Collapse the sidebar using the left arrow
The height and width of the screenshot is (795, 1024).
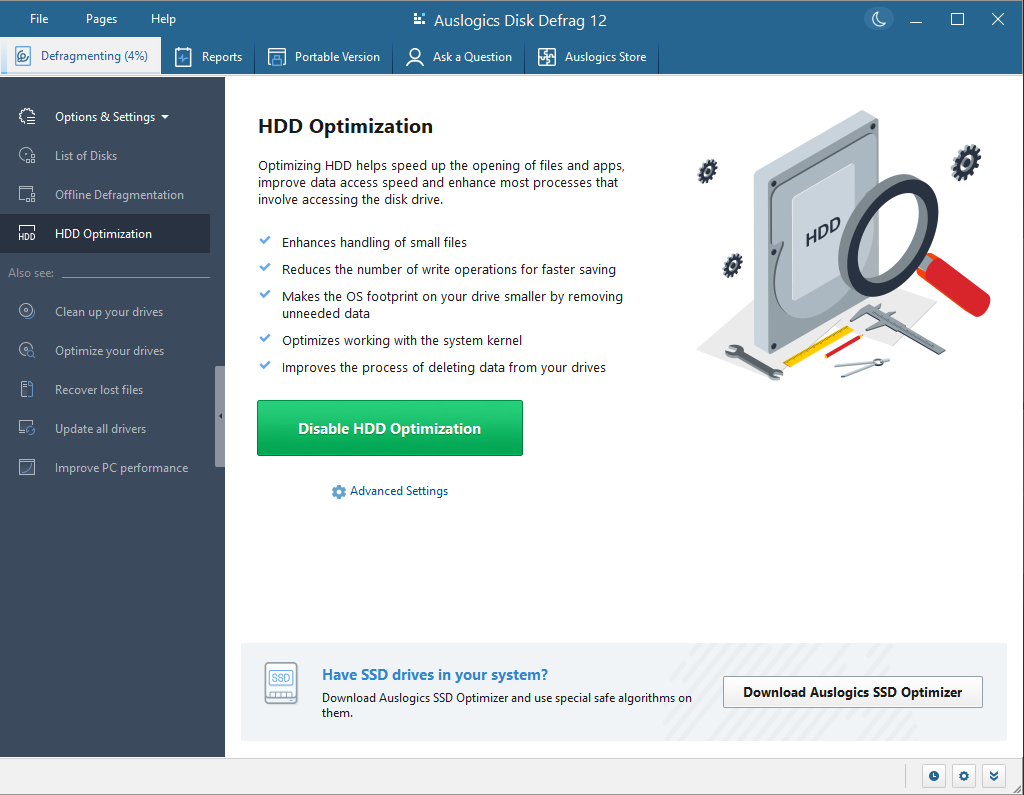coord(220,415)
